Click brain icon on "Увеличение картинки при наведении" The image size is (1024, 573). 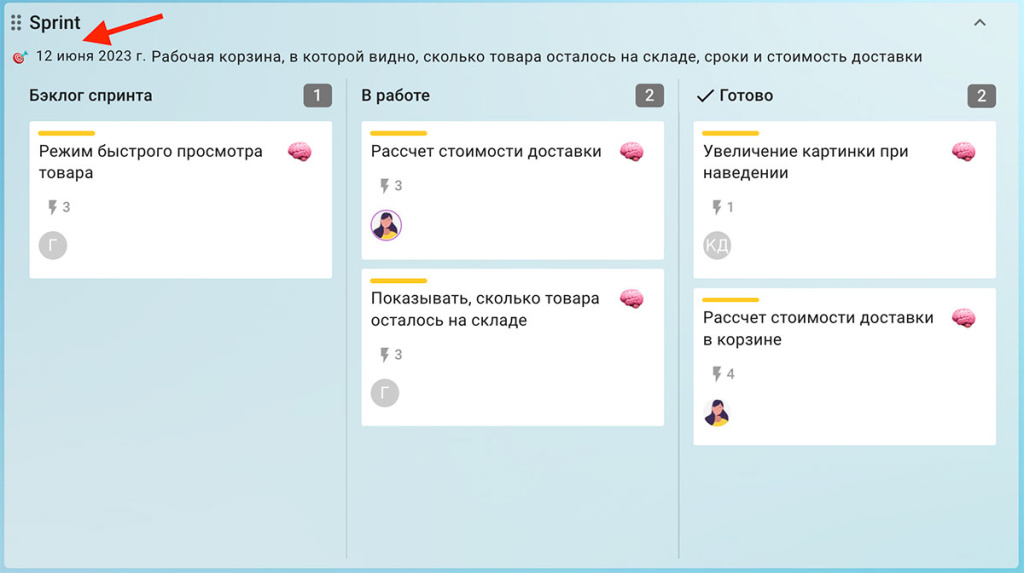[963, 152]
